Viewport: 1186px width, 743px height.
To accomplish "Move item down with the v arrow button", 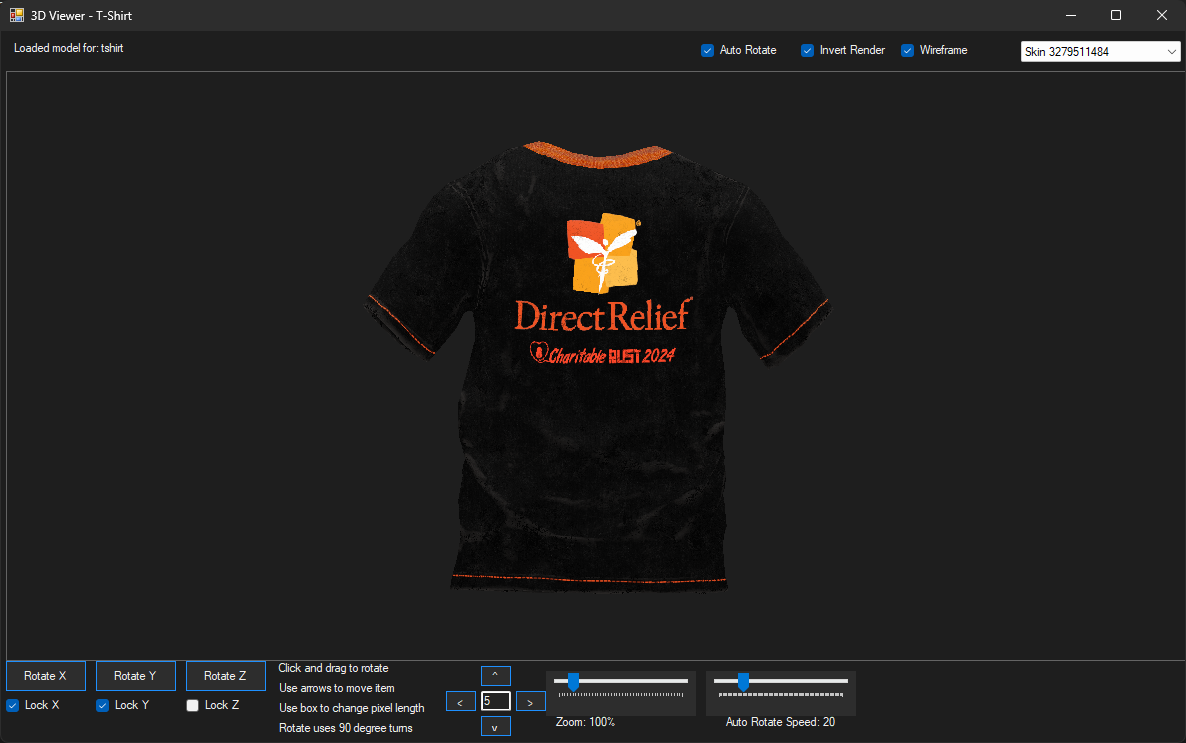I will pyautogui.click(x=495, y=726).
